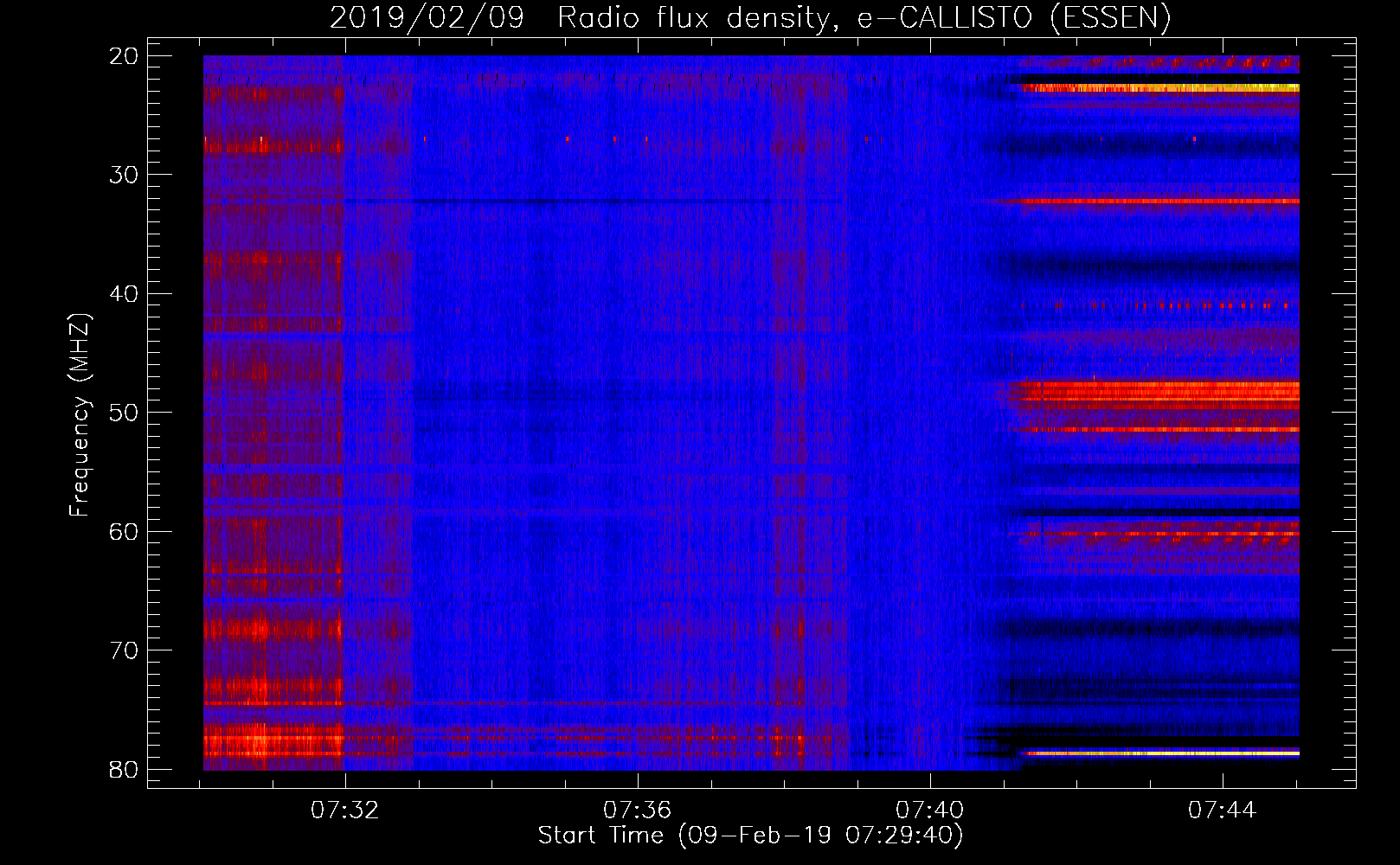Click the 'Frequency (MHZ)' y-axis label

pos(80,415)
